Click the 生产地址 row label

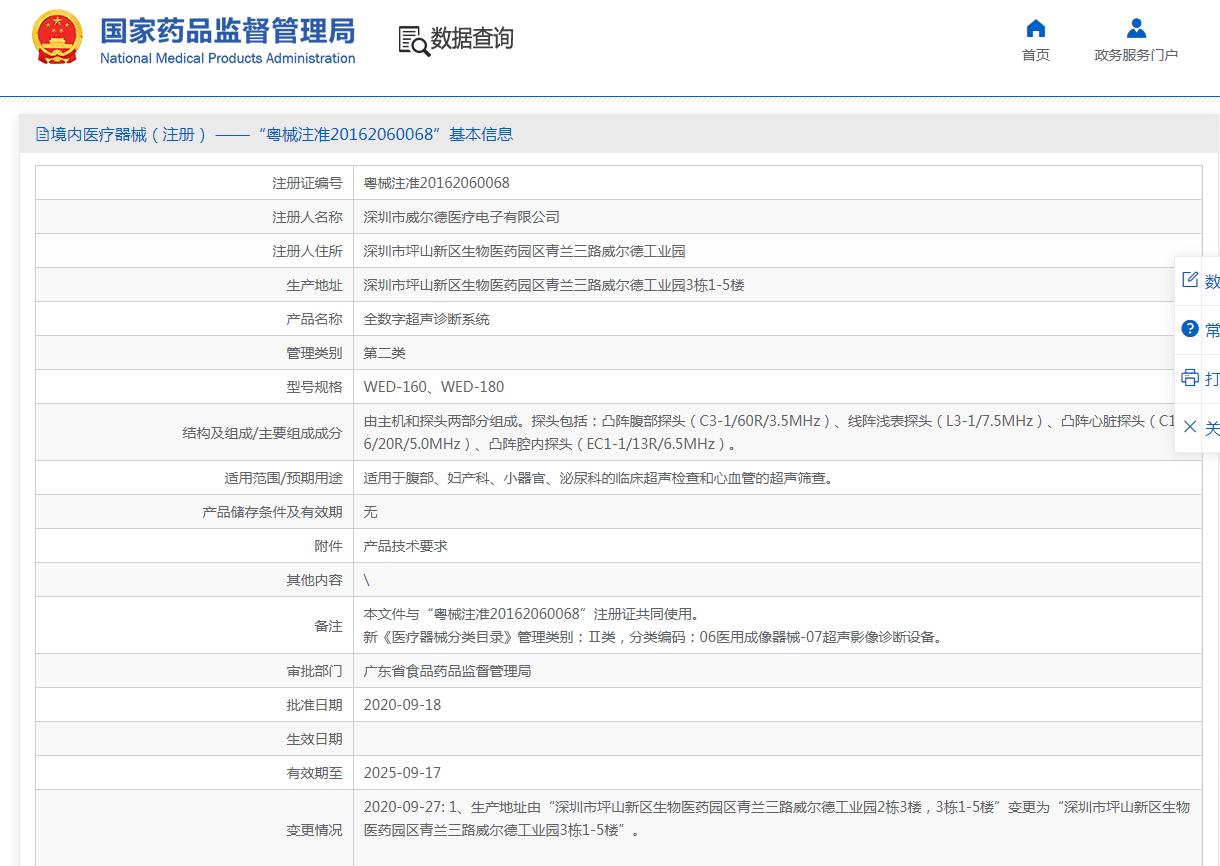(x=314, y=285)
